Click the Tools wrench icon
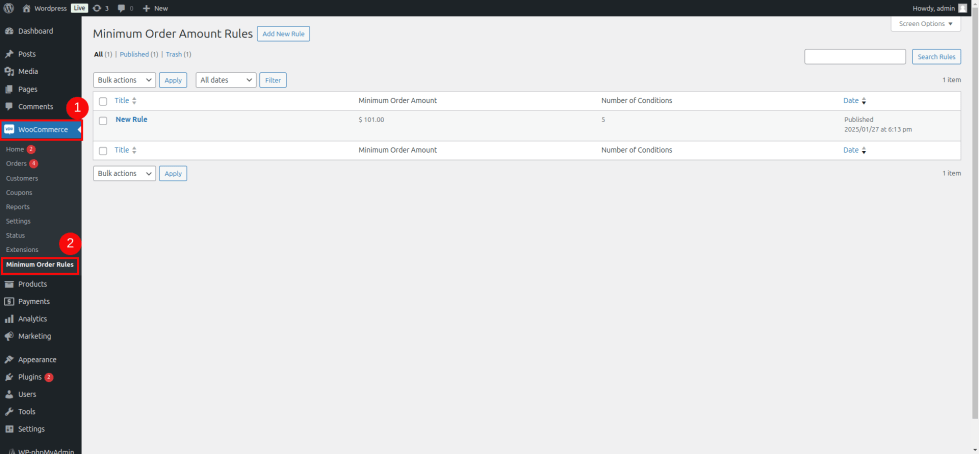Viewport: 979px width, 454px height. pos(9,412)
